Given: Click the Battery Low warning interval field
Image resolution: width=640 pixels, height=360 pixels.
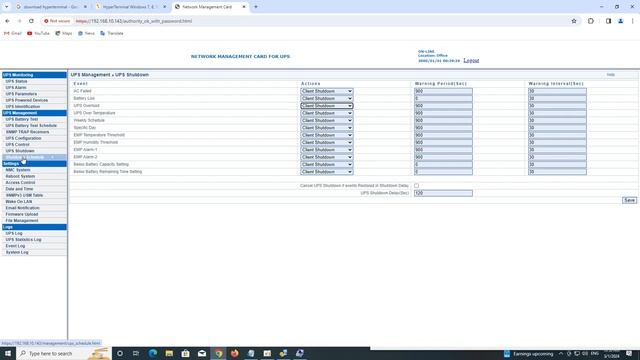Looking at the screenshot, I should coord(557,98).
